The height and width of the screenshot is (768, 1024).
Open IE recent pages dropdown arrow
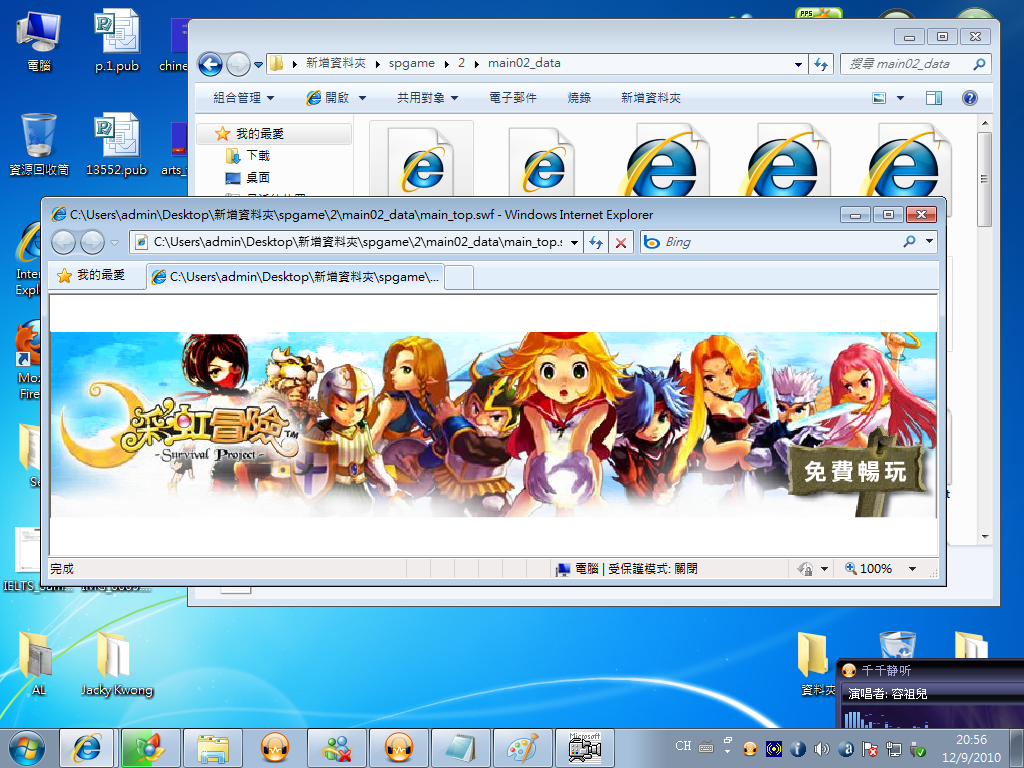coord(114,243)
